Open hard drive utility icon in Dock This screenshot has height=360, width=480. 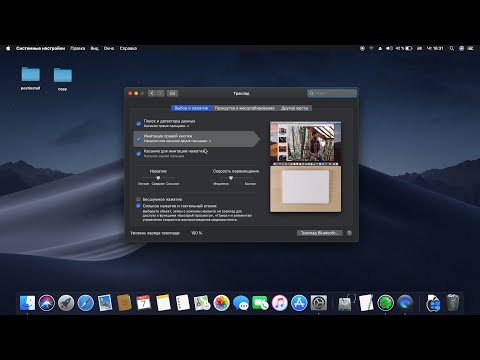pos(346,303)
